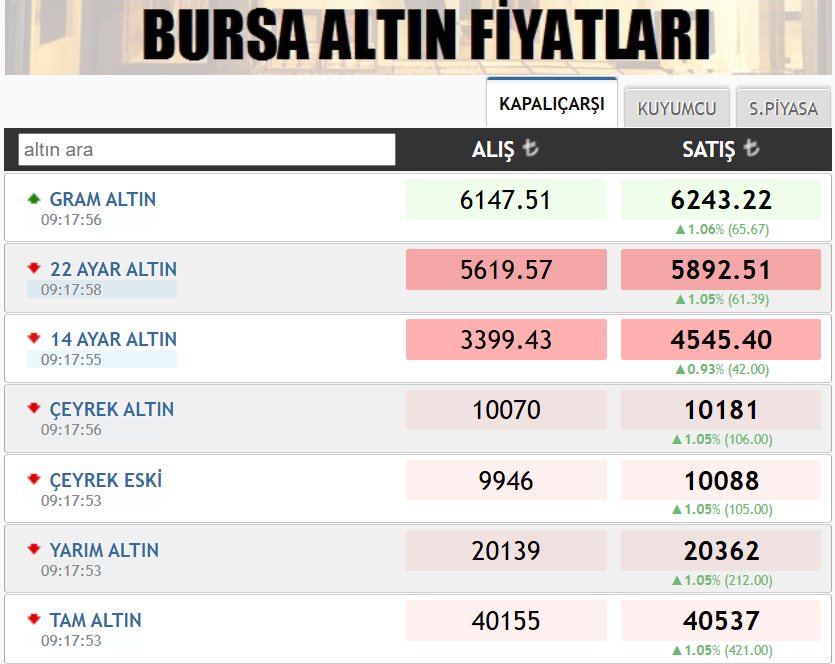835x664 pixels.
Task: Click the 6243.22 SATIŞ price cell
Action: [722, 199]
